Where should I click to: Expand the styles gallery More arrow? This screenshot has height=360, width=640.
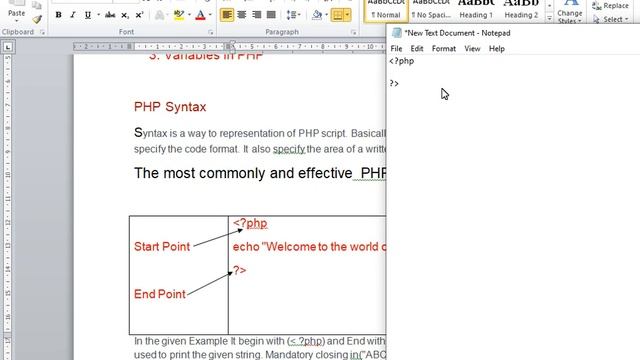[549, 18]
